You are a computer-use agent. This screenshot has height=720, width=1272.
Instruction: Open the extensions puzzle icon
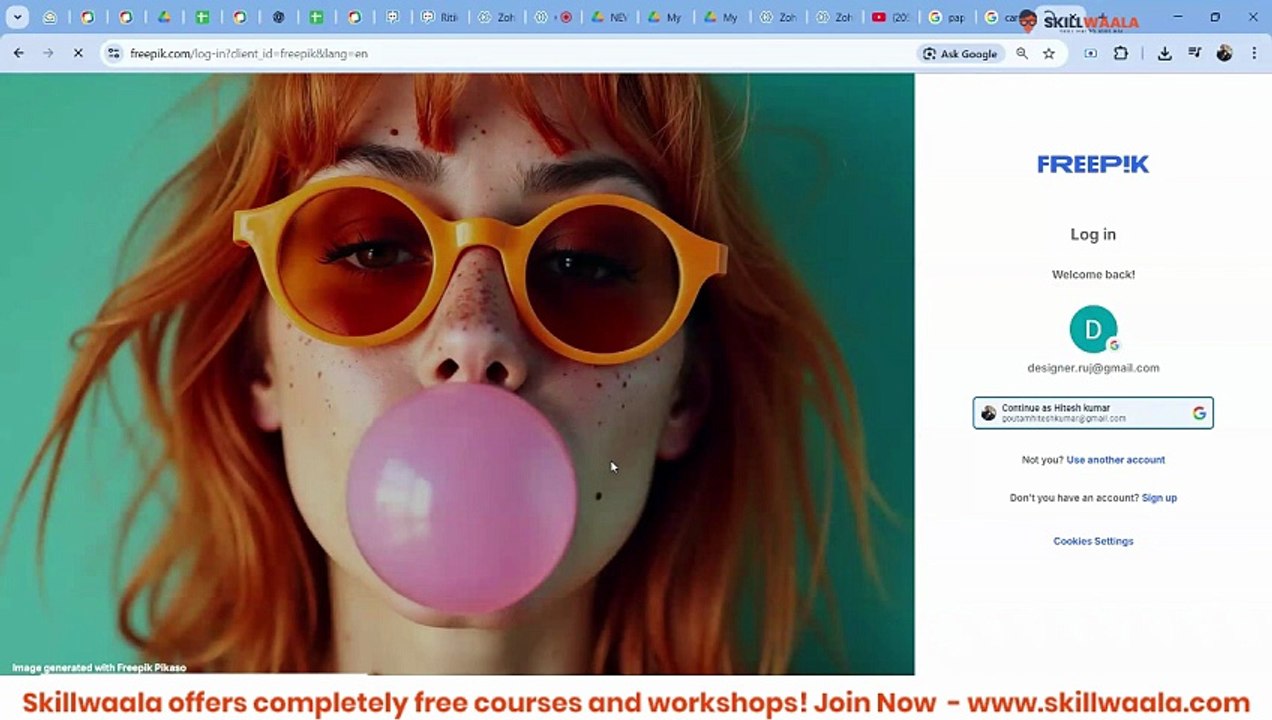point(1121,53)
